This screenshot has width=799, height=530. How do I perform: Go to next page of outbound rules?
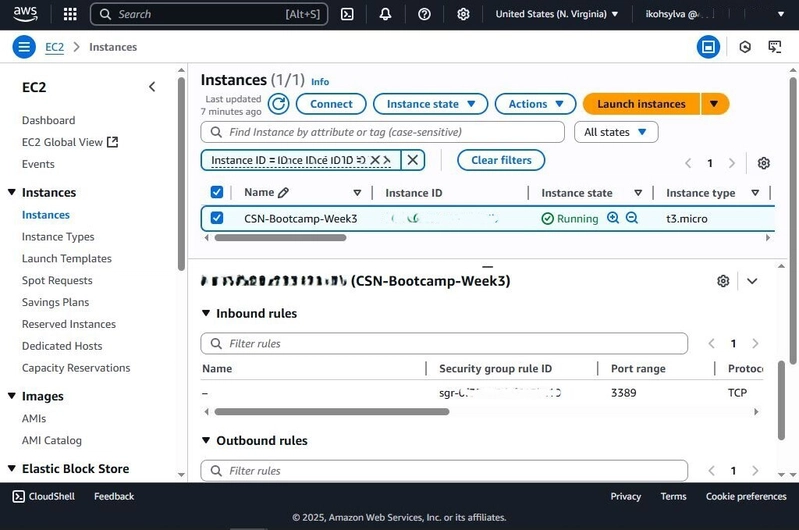(755, 471)
